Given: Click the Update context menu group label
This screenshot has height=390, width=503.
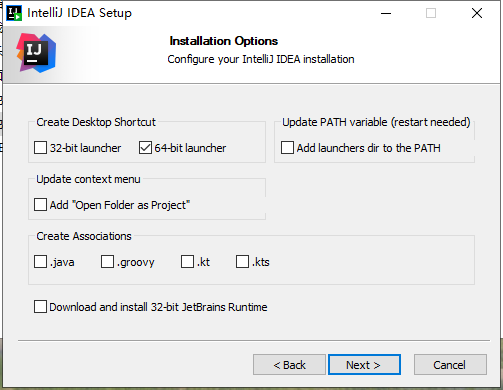Looking at the screenshot, I should click(88, 179).
